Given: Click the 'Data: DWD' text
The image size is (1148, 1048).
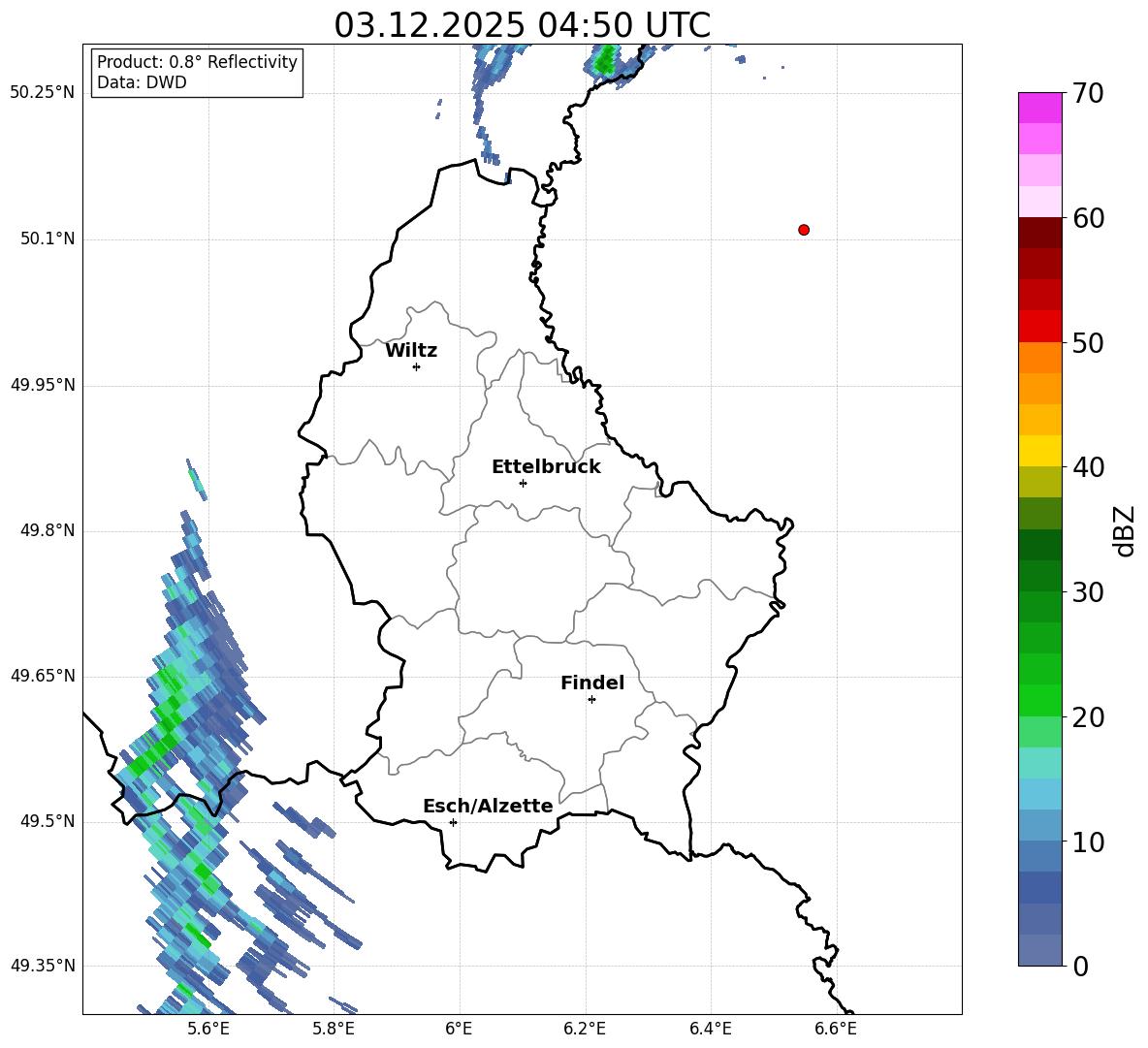Looking at the screenshot, I should (x=142, y=82).
